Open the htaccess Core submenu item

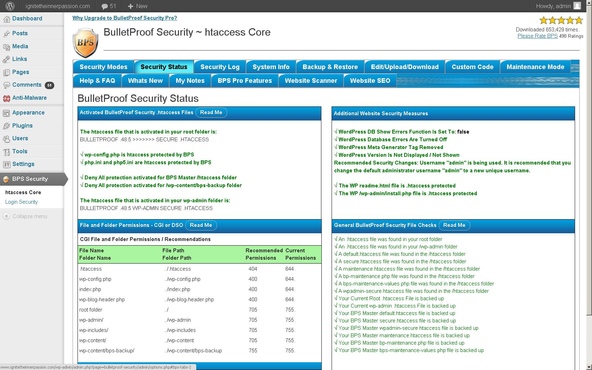click(x=23, y=193)
